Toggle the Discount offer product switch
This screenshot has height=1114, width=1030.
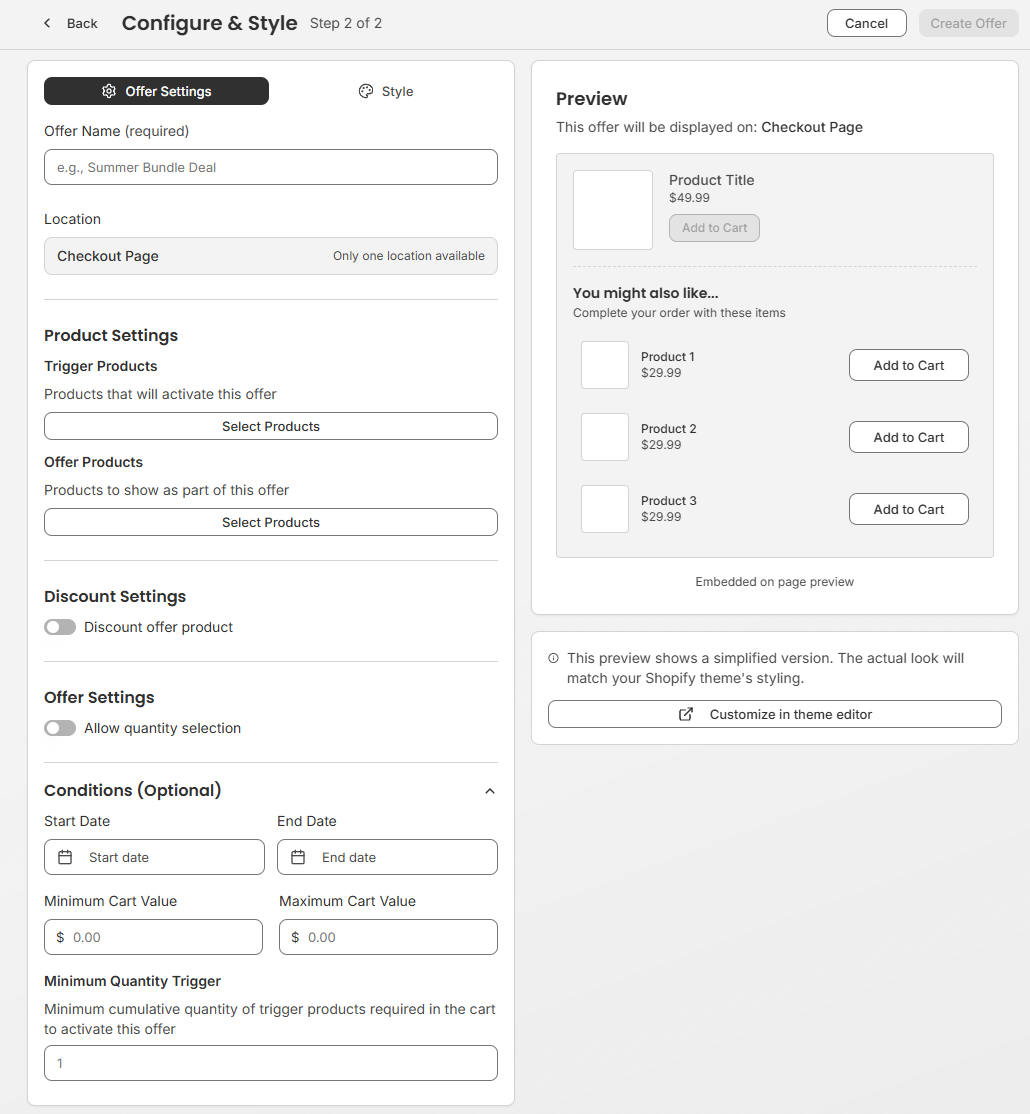point(60,627)
